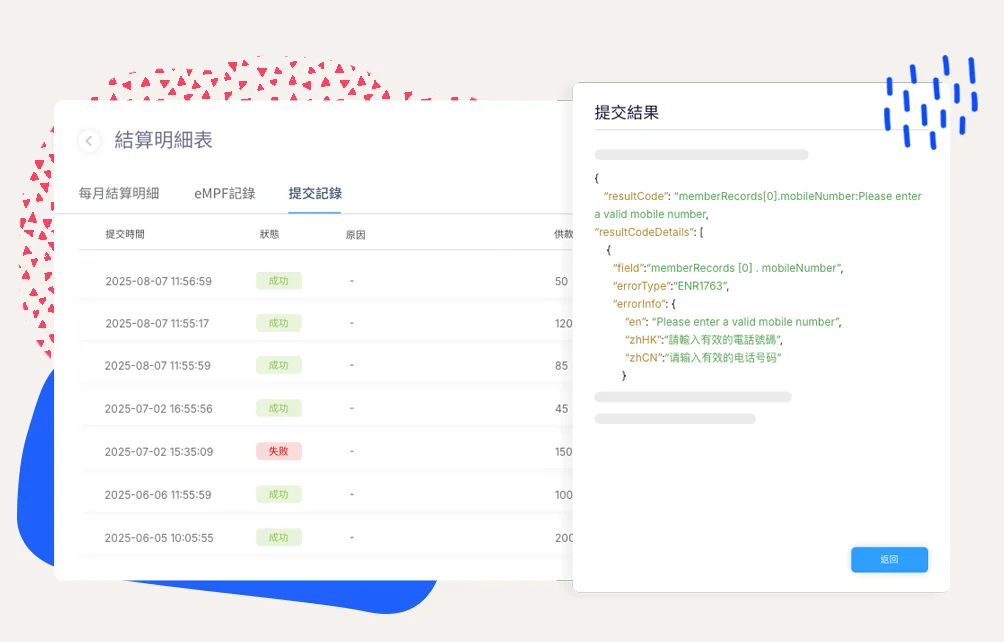Click the 提交時間 column header
The image size is (1004, 642).
coord(125,234)
